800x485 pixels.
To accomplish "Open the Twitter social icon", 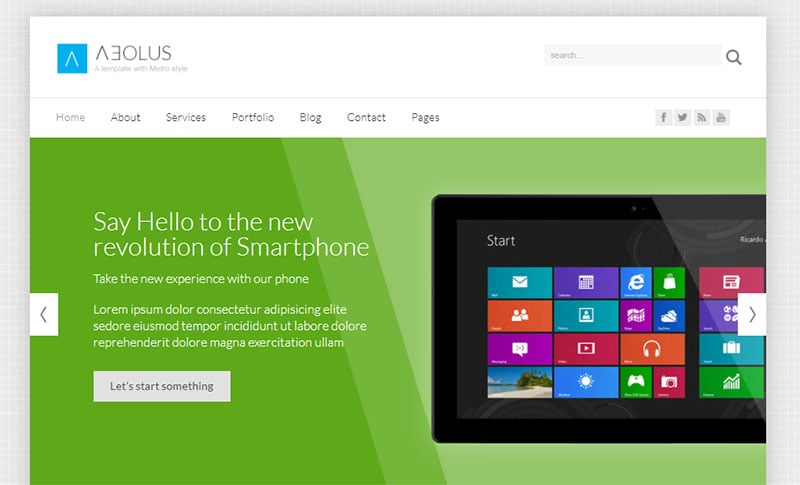I will [x=683, y=117].
